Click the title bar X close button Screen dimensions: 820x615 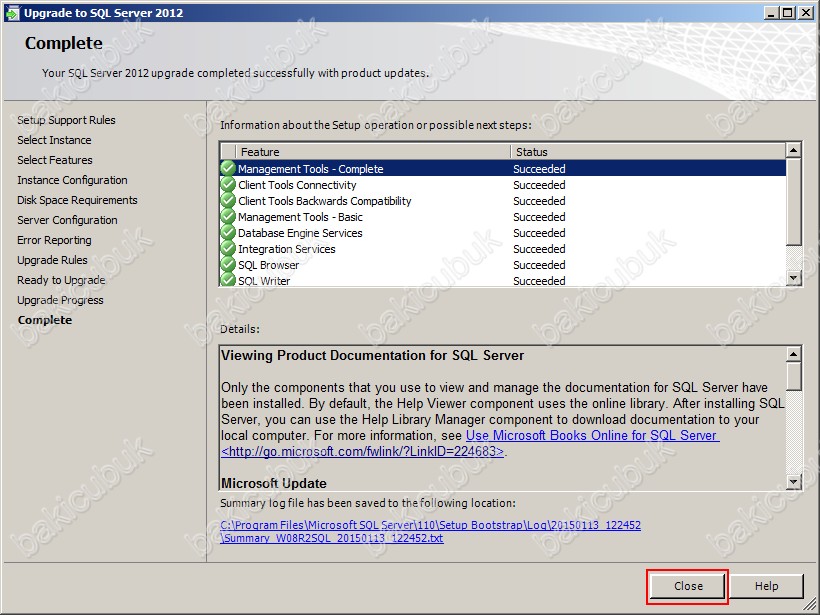[x=806, y=13]
